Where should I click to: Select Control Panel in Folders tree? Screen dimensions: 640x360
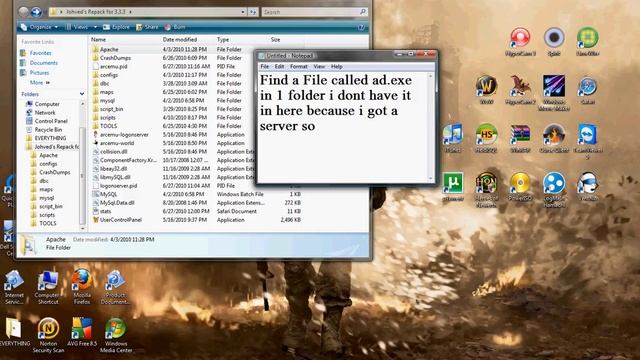(47, 121)
